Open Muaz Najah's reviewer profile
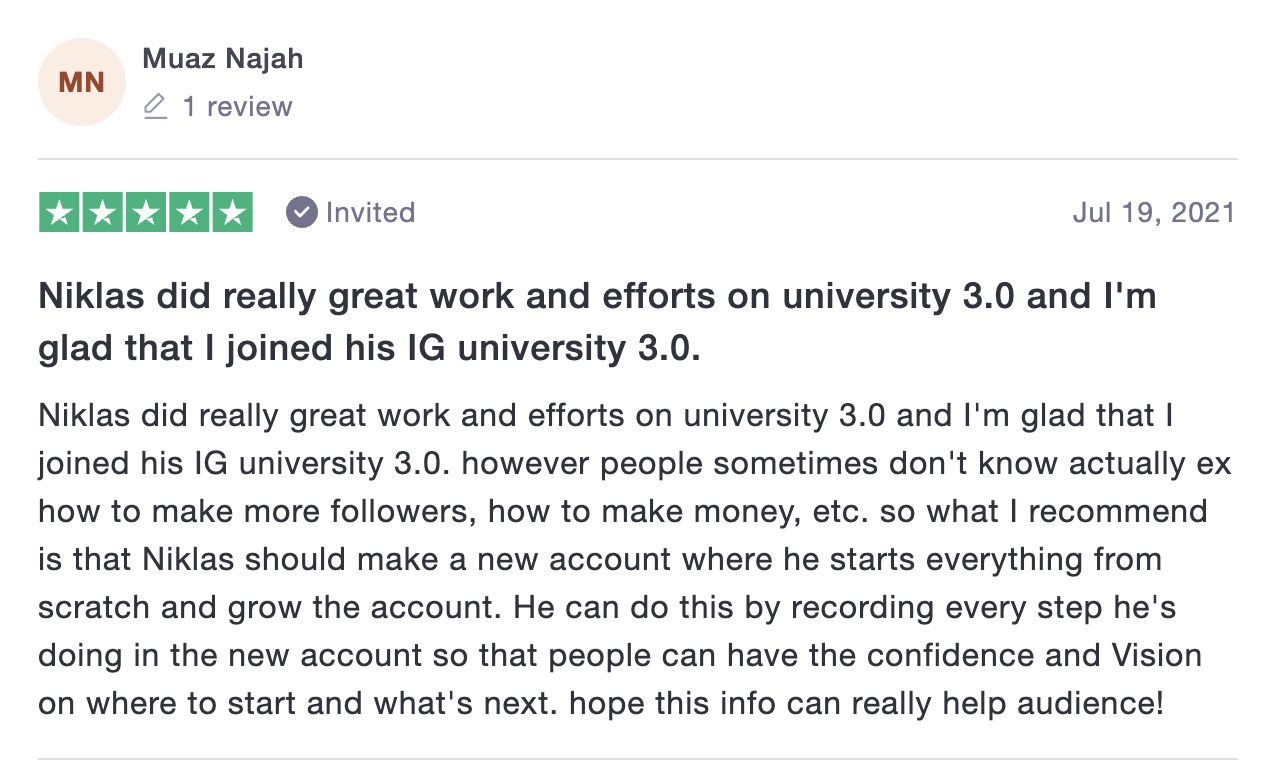1278x770 pixels. pos(223,59)
